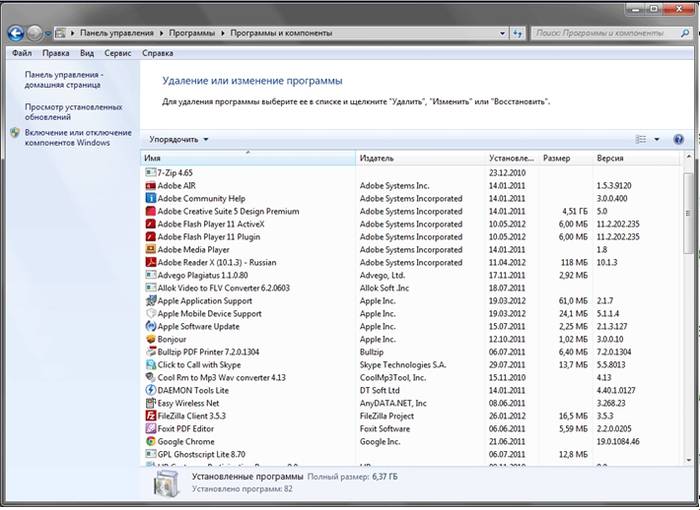Select the Foxit PDF Editor icon
The height and width of the screenshot is (510, 700).
tap(150, 429)
